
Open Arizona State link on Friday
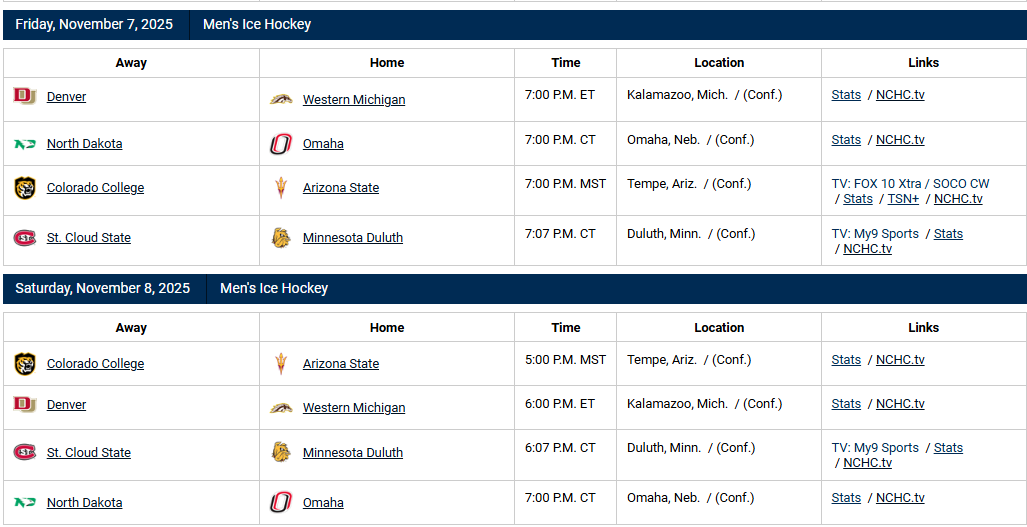(341, 187)
